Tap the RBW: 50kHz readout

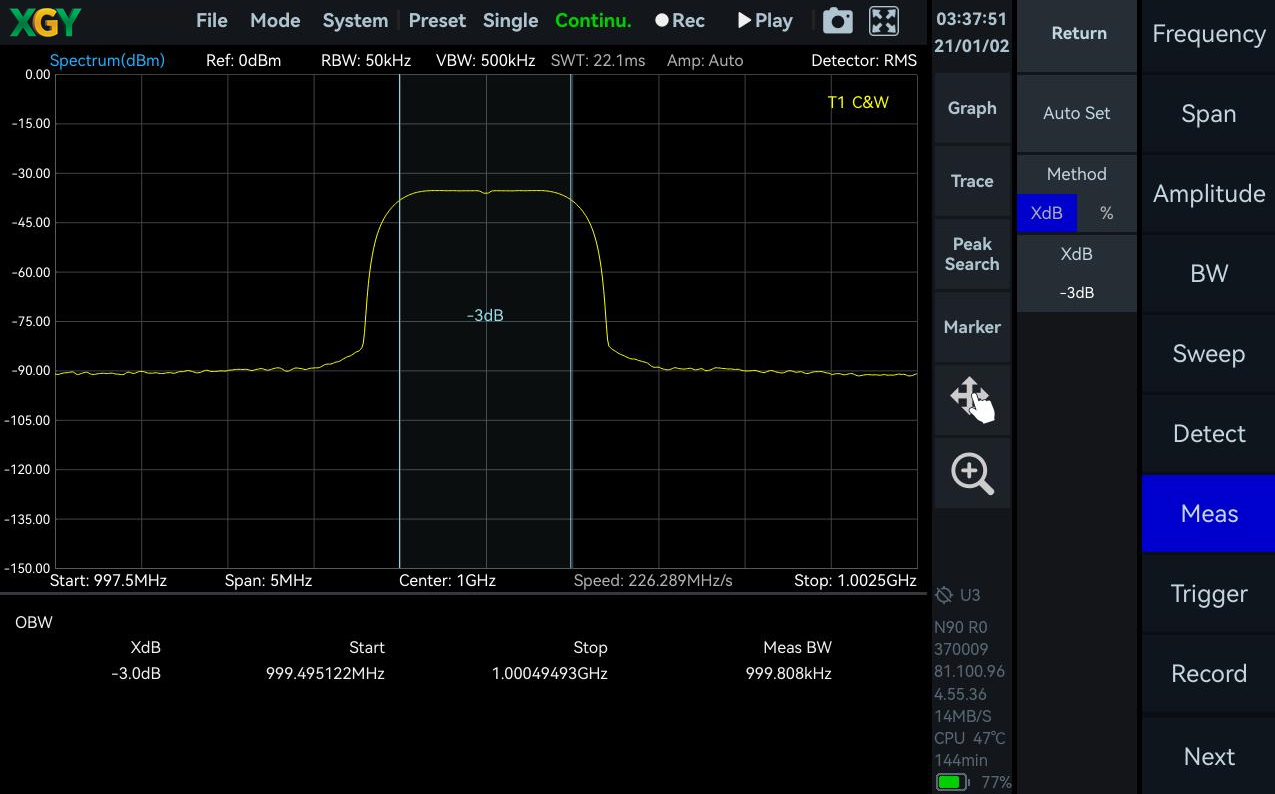(366, 60)
